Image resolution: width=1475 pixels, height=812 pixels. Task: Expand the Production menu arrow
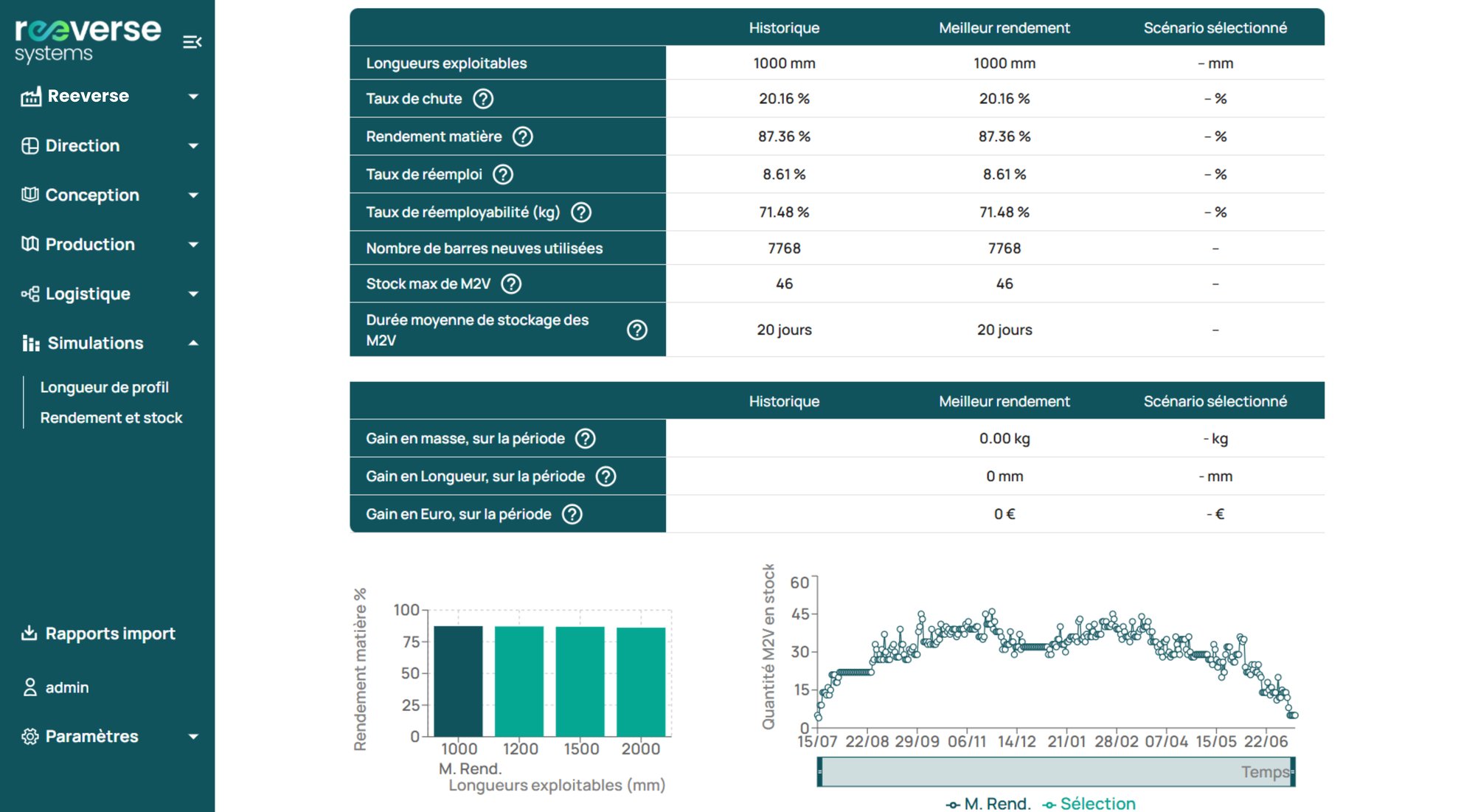(193, 244)
